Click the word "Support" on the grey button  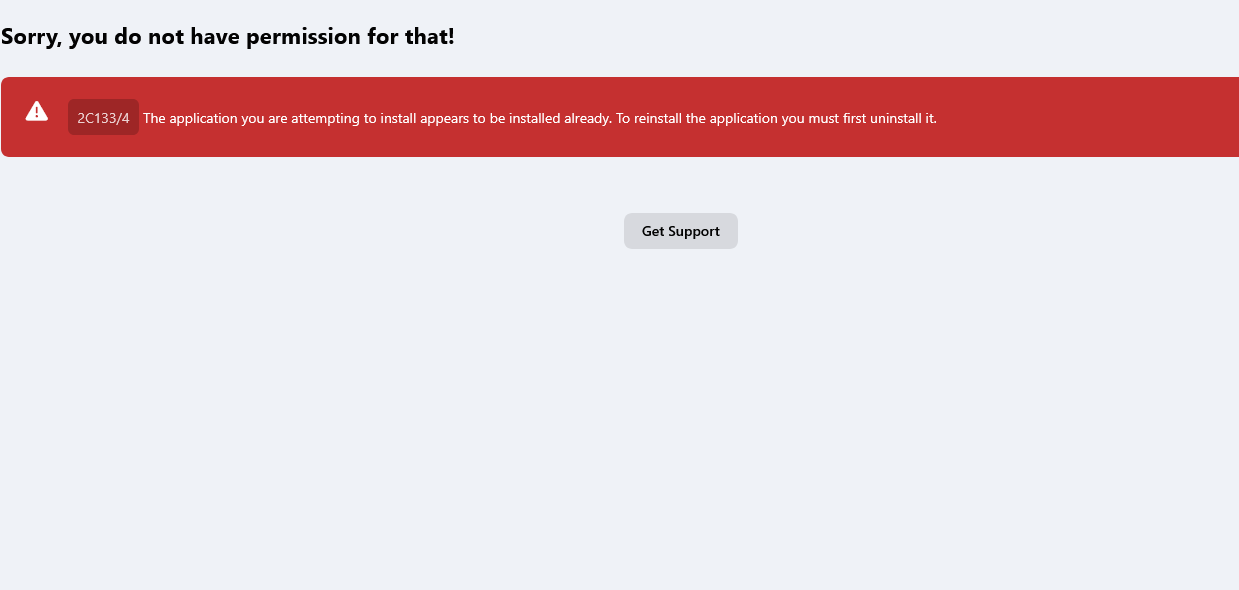tap(694, 231)
